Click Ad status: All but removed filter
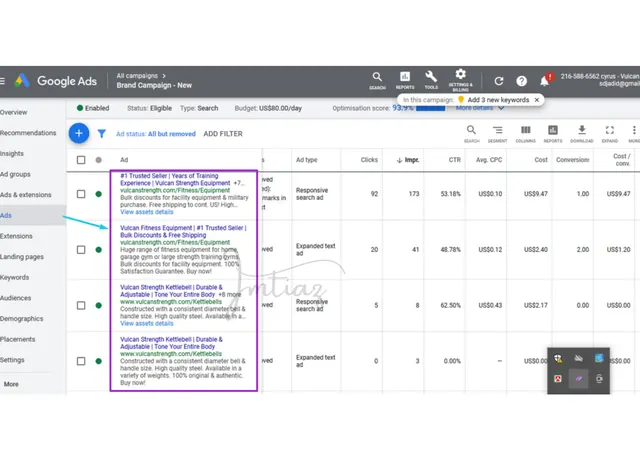Viewport: 640px width, 452px height. (156, 134)
